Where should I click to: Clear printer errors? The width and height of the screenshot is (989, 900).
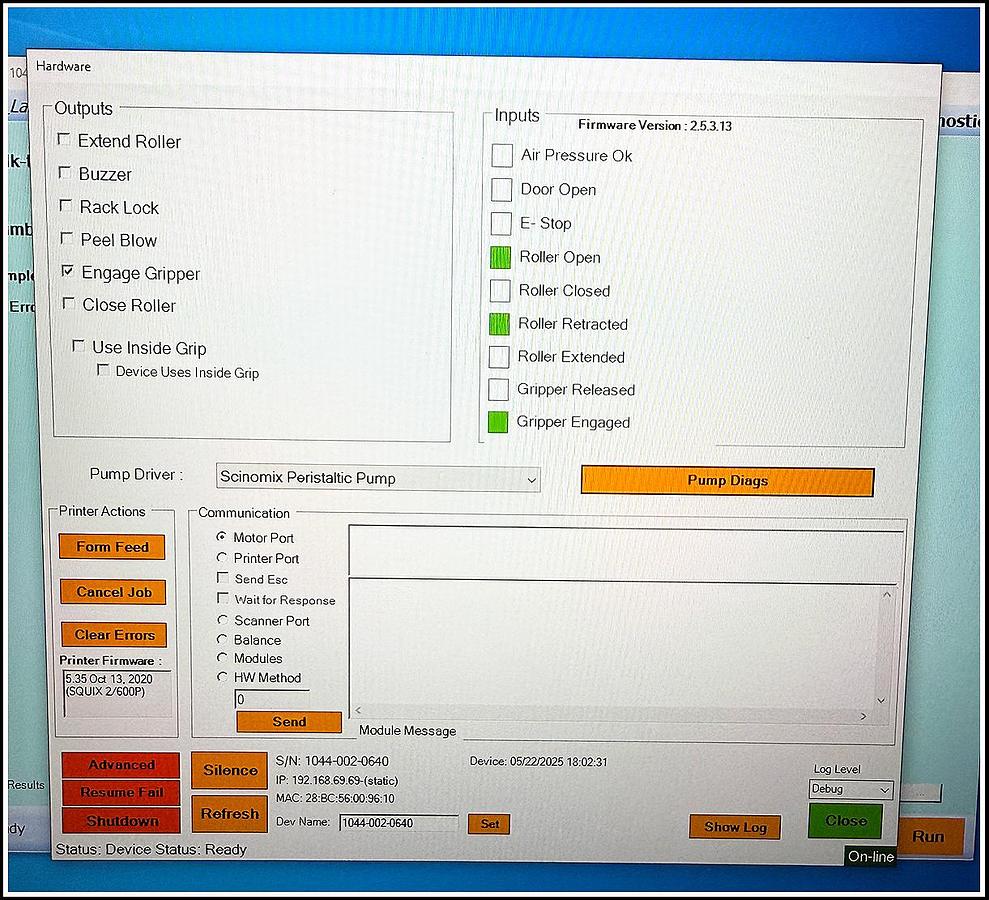113,635
